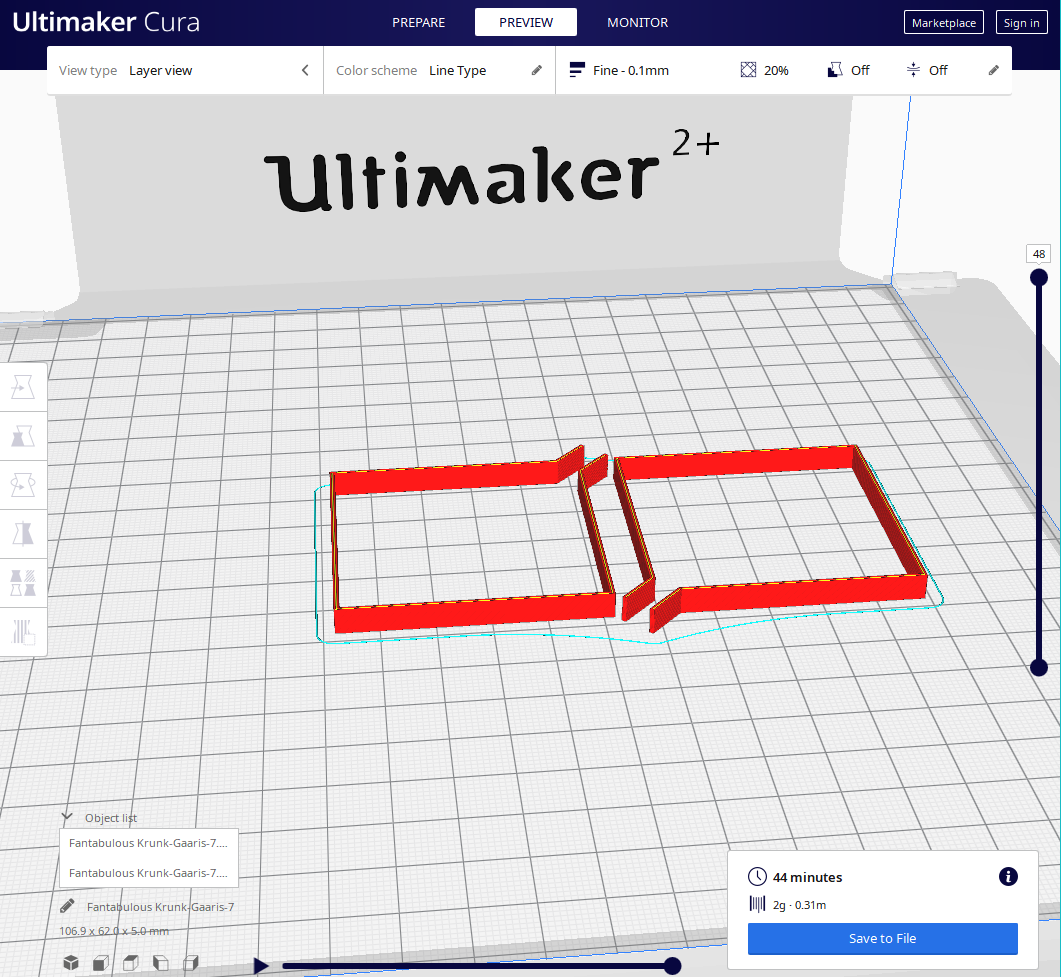Image resolution: width=1061 pixels, height=977 pixels.
Task: Click the filament spool material icon
Action: tap(757, 904)
